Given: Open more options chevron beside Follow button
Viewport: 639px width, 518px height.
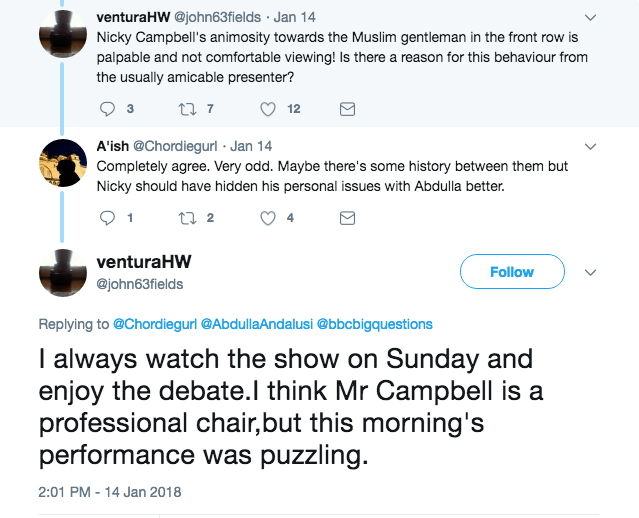Looking at the screenshot, I should click(590, 272).
